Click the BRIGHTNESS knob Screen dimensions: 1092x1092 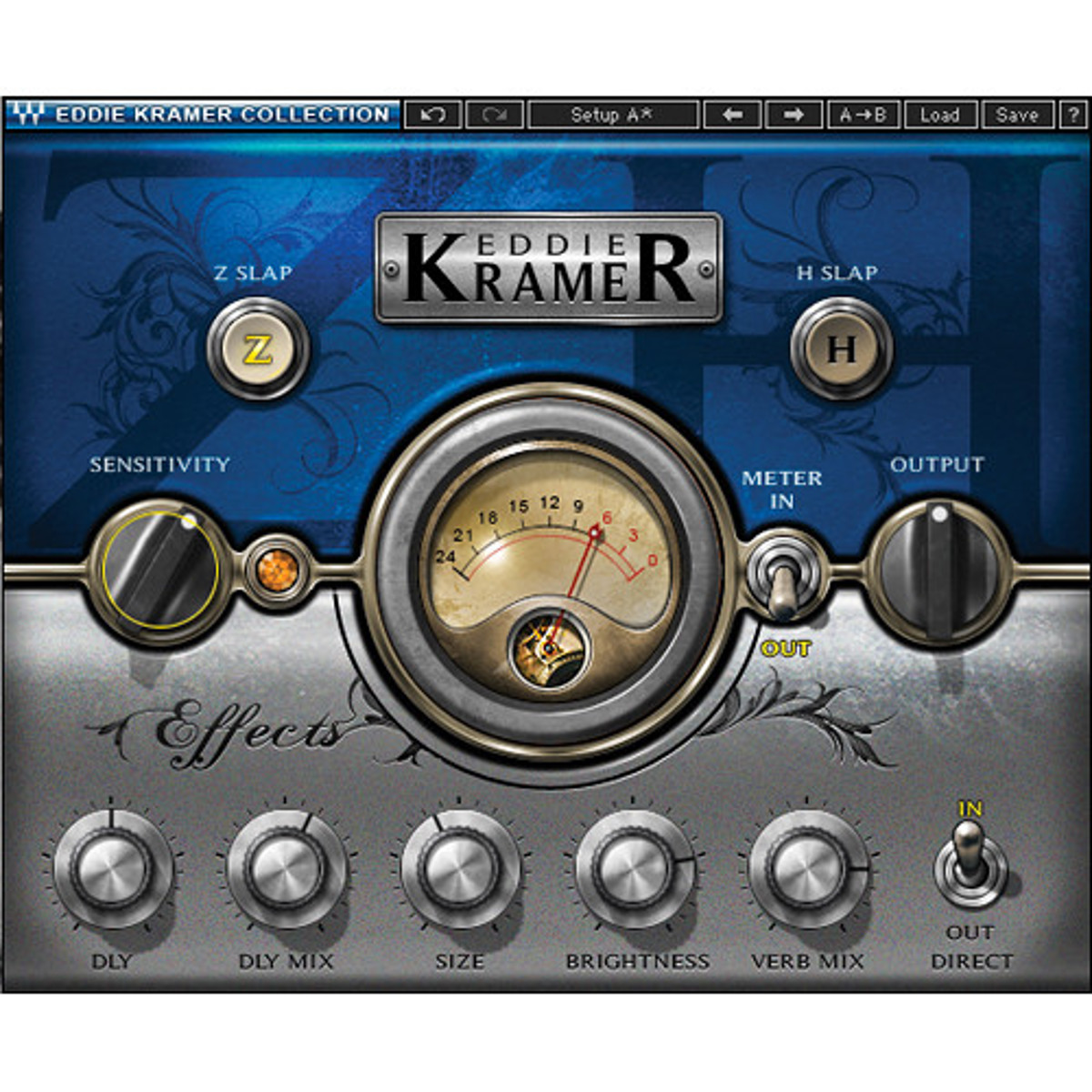(634, 868)
